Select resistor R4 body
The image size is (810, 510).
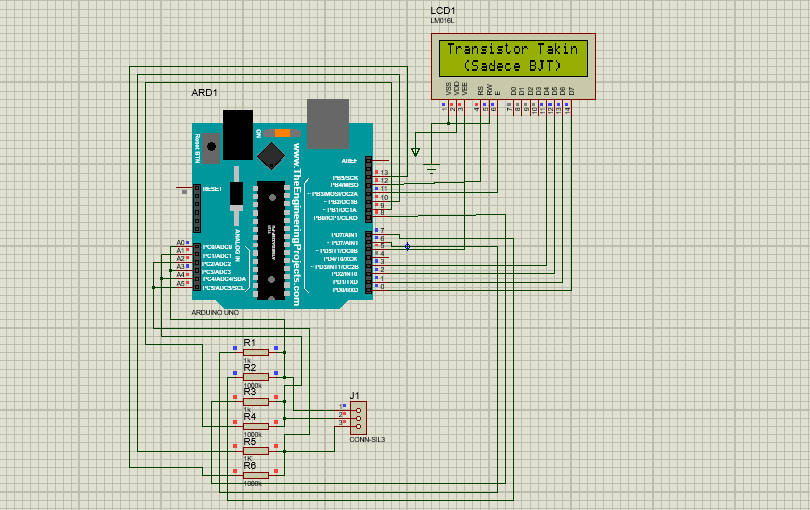coord(256,426)
